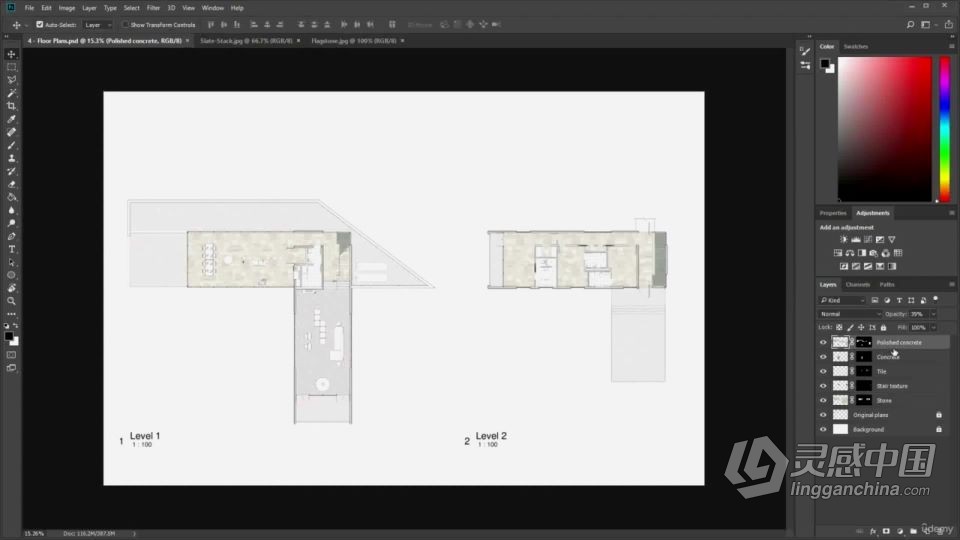Add a Levels adjustment
960x540 pixels.
point(856,239)
